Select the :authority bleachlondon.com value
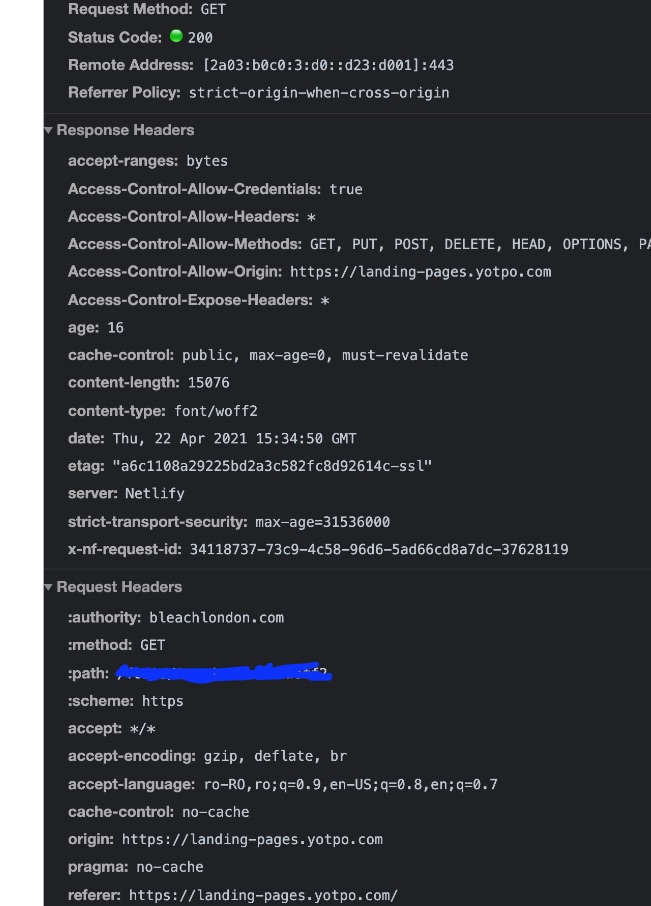 tap(217, 618)
